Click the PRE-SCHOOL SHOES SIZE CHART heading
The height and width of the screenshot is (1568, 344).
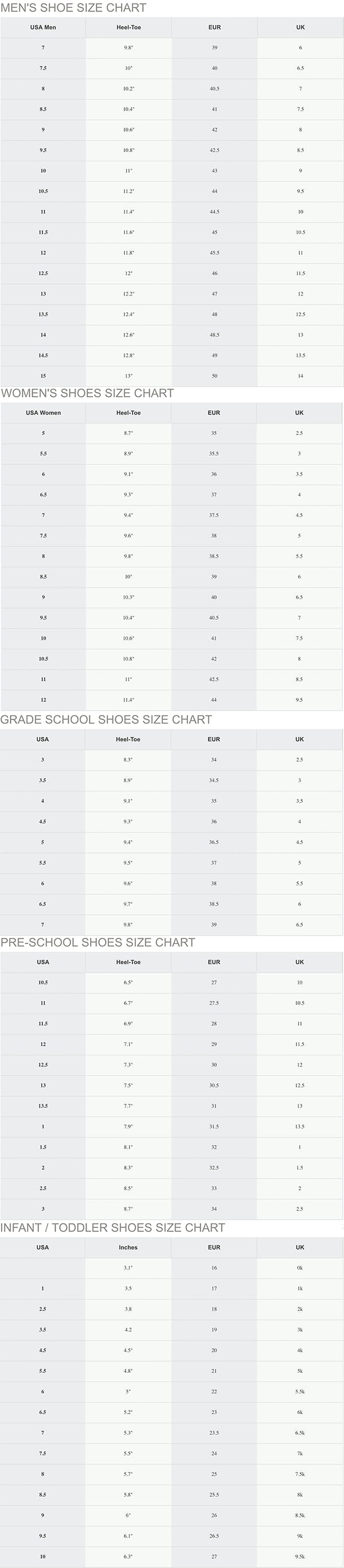pyautogui.click(x=98, y=942)
